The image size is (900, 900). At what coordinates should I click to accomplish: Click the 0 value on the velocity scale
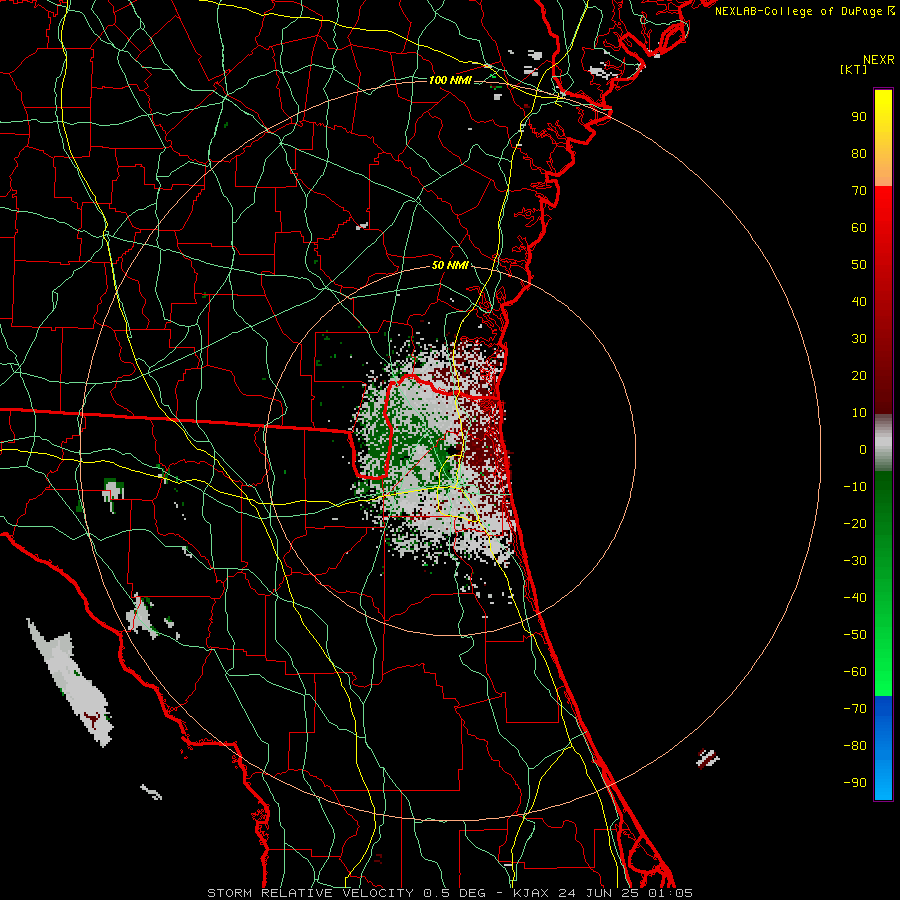point(863,450)
